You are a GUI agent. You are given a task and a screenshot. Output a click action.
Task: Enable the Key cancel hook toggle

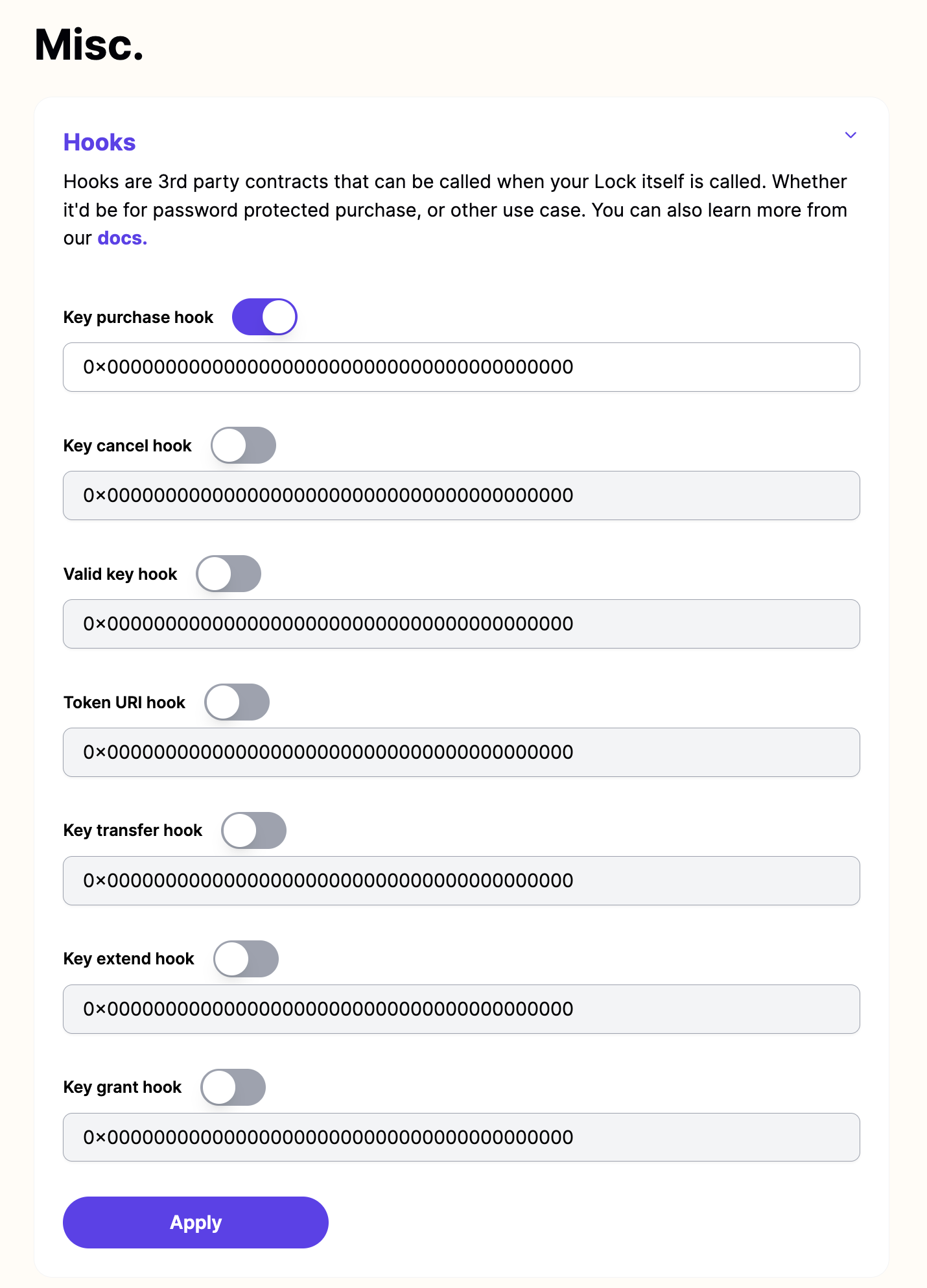click(x=242, y=445)
